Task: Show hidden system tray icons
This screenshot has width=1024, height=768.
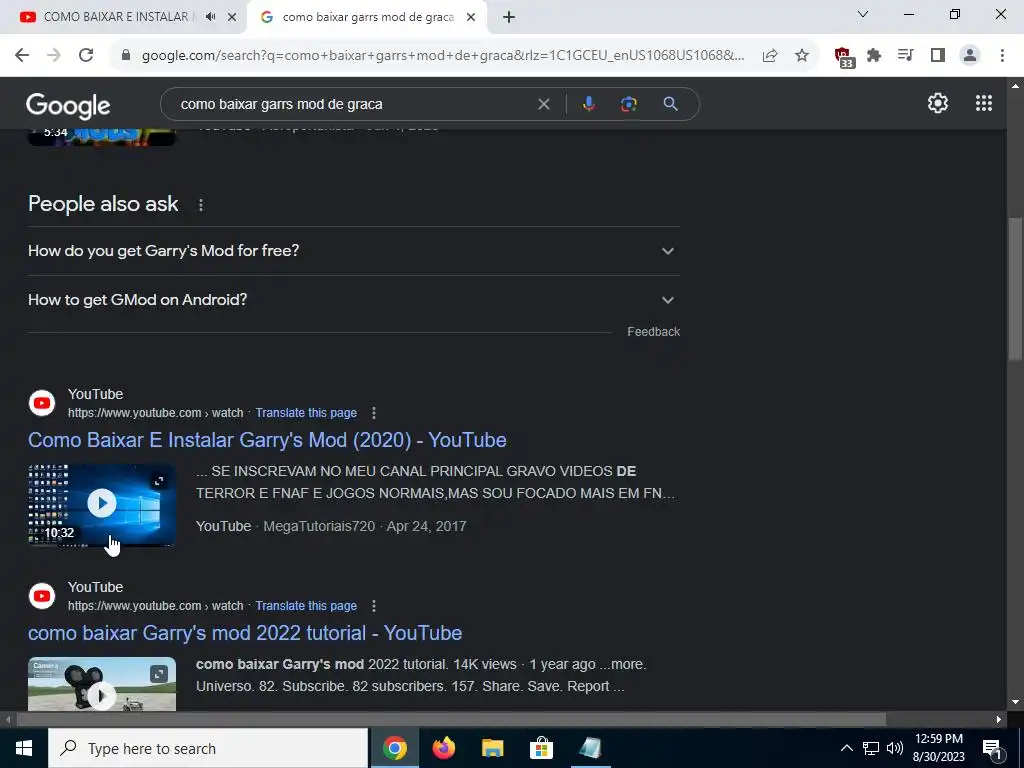Action: (846, 748)
